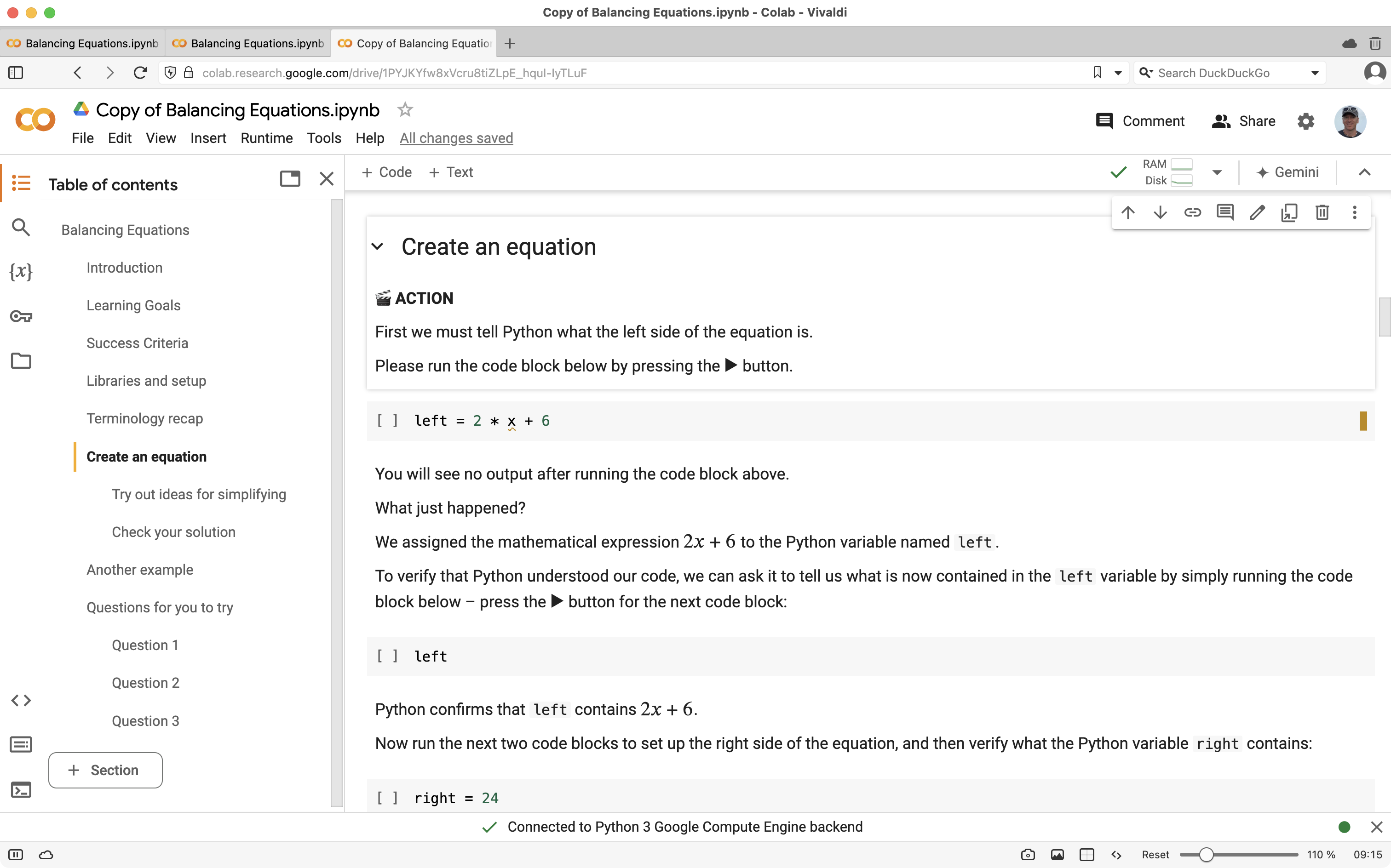Collapse the 'Create an equation' section
Screen dimensions: 1391x868
pos(377,247)
